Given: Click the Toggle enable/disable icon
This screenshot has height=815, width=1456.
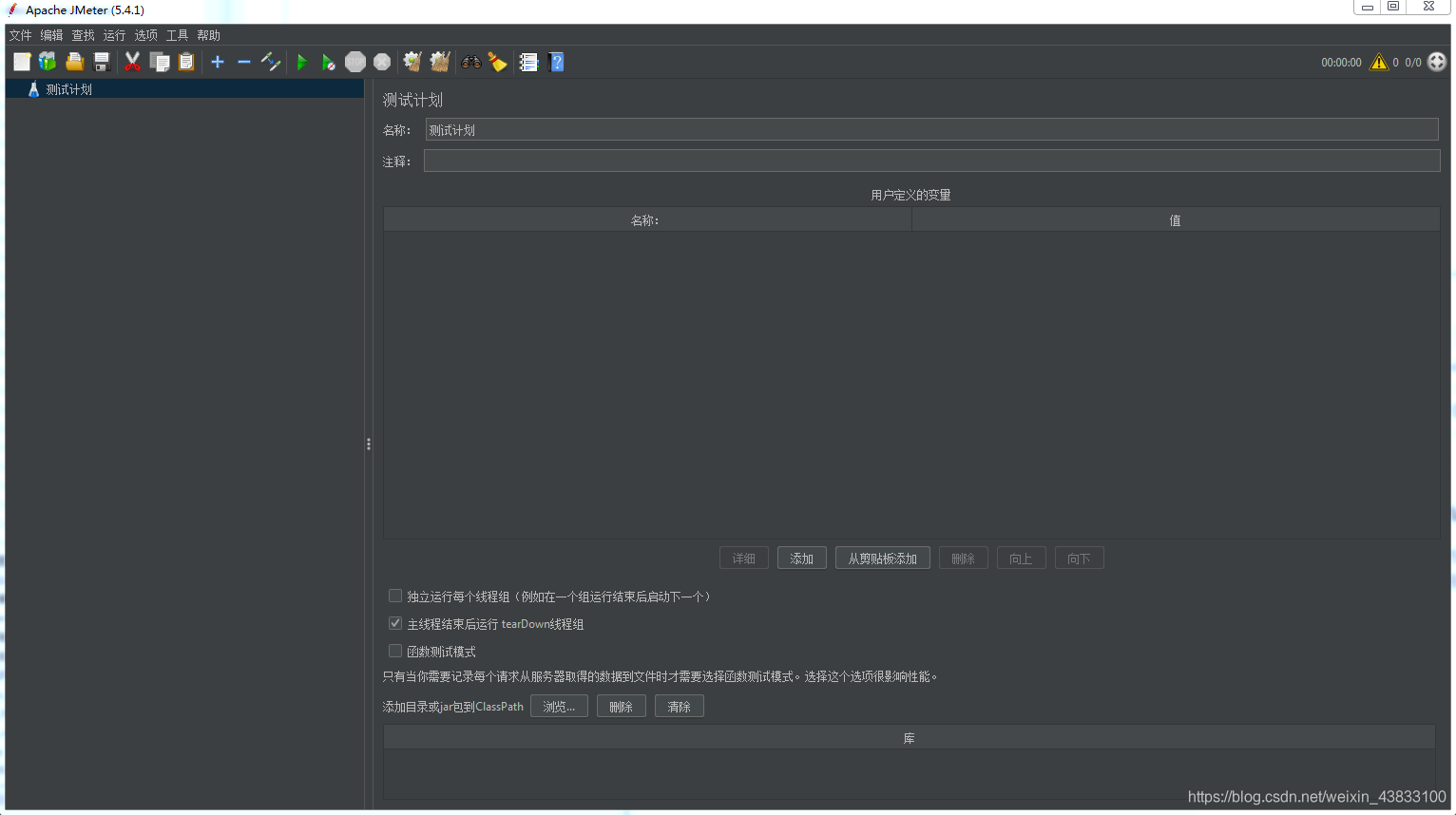Looking at the screenshot, I should tap(271, 62).
